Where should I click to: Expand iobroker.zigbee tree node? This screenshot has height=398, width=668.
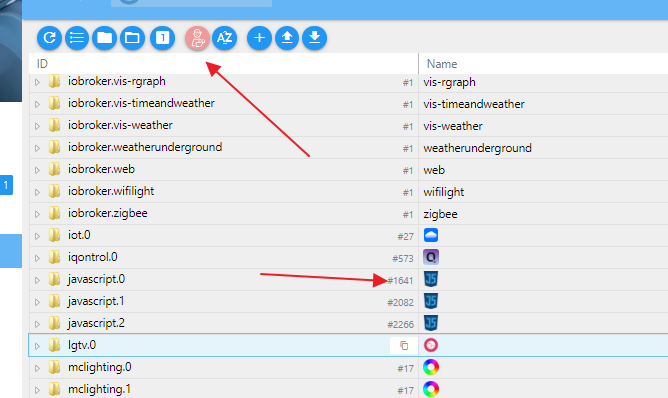click(37, 214)
